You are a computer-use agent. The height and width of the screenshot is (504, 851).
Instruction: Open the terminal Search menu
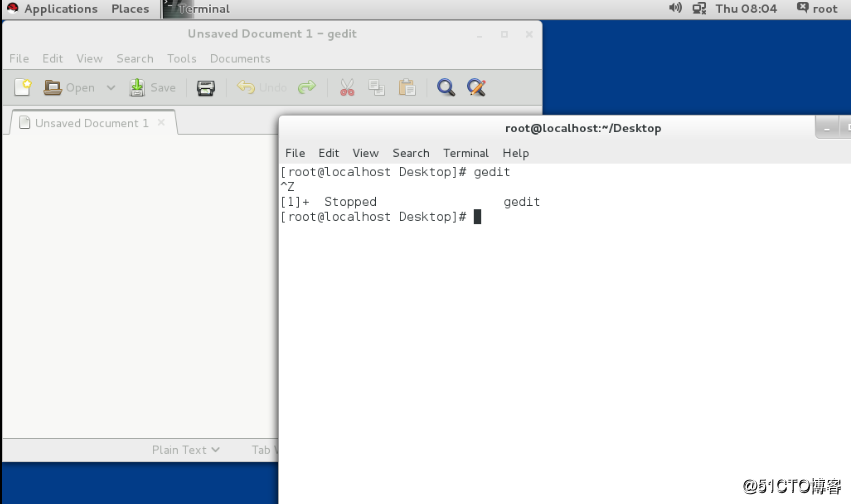pos(411,153)
